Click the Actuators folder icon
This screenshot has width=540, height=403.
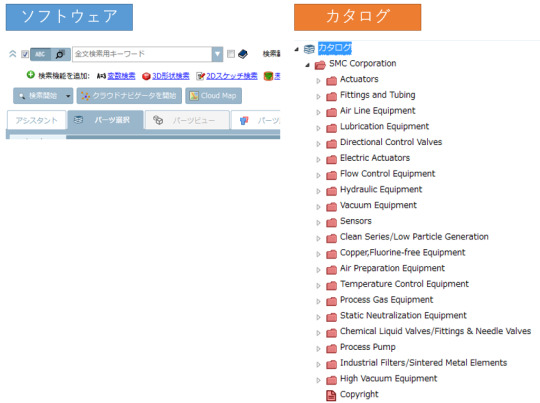pyautogui.click(x=331, y=81)
